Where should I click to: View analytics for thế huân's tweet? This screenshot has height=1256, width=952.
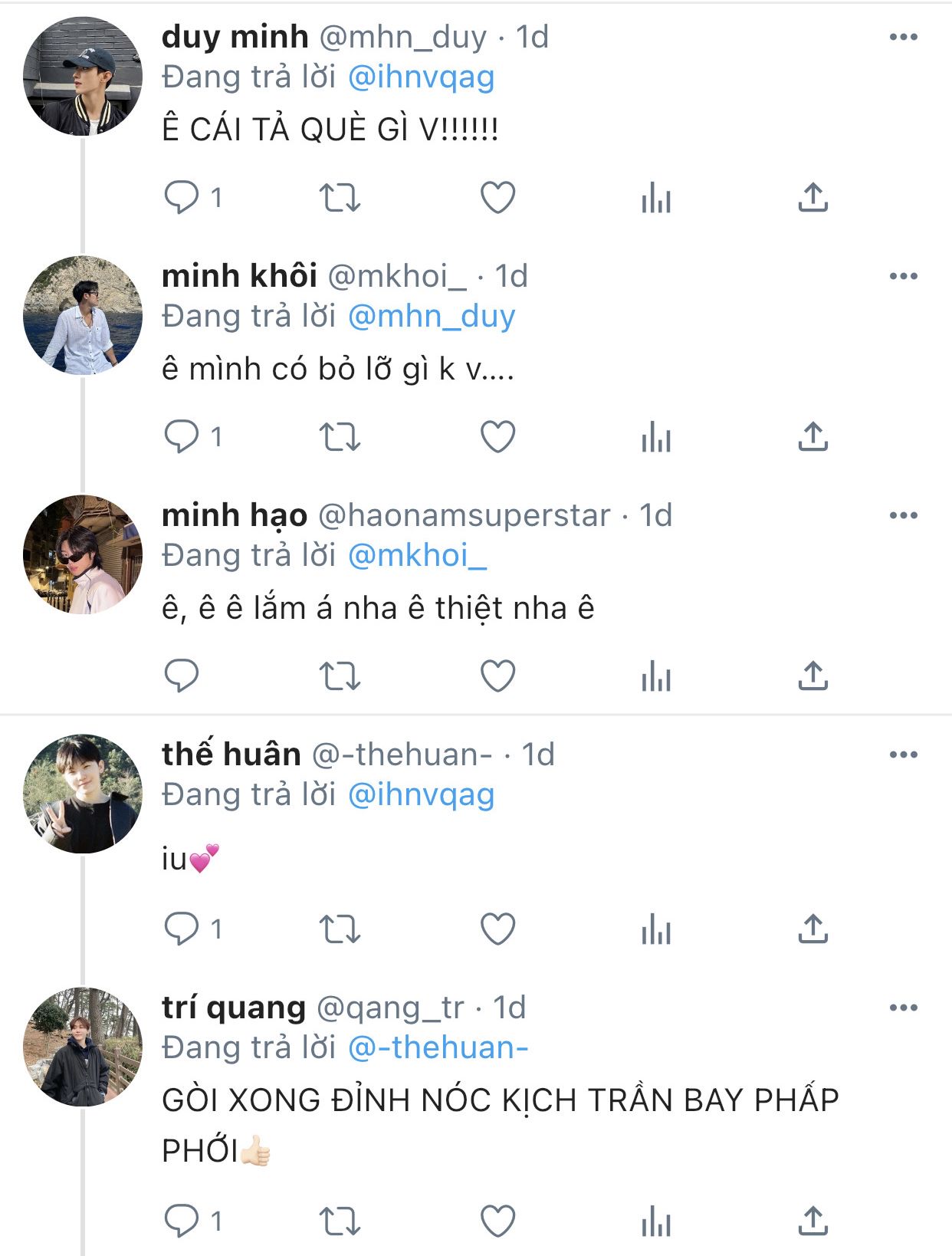pyautogui.click(x=656, y=929)
